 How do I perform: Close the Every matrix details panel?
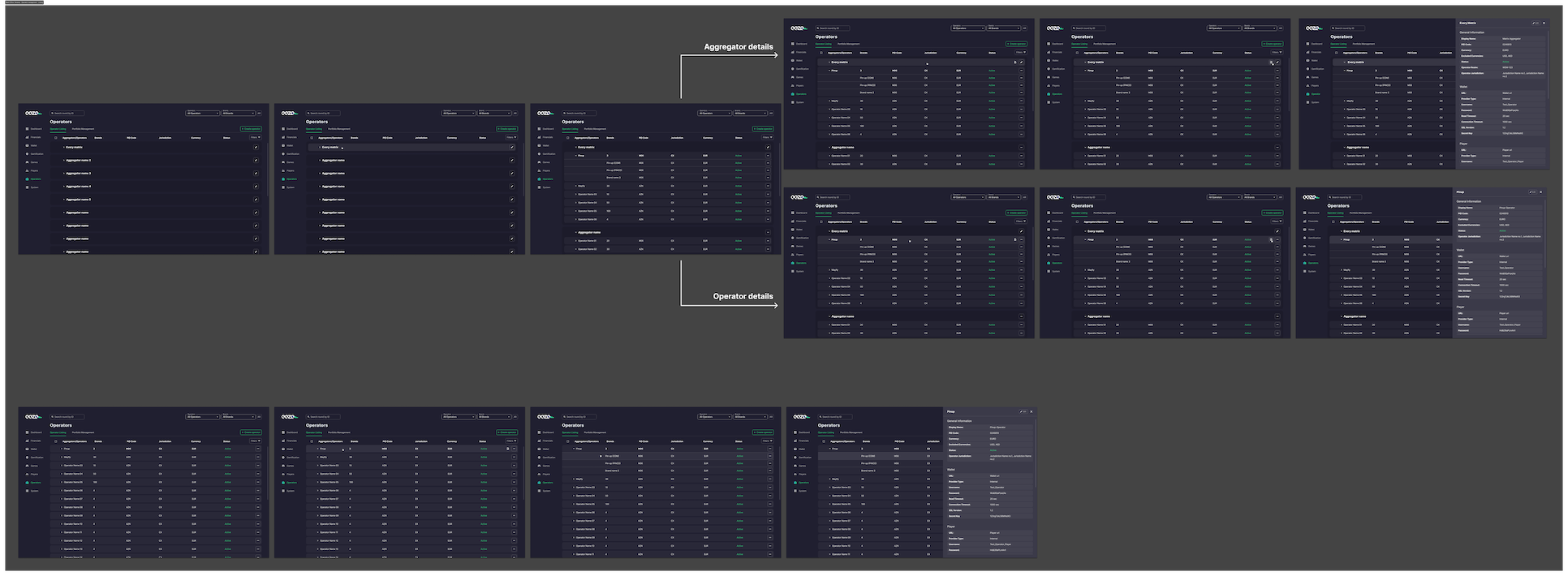click(1544, 24)
